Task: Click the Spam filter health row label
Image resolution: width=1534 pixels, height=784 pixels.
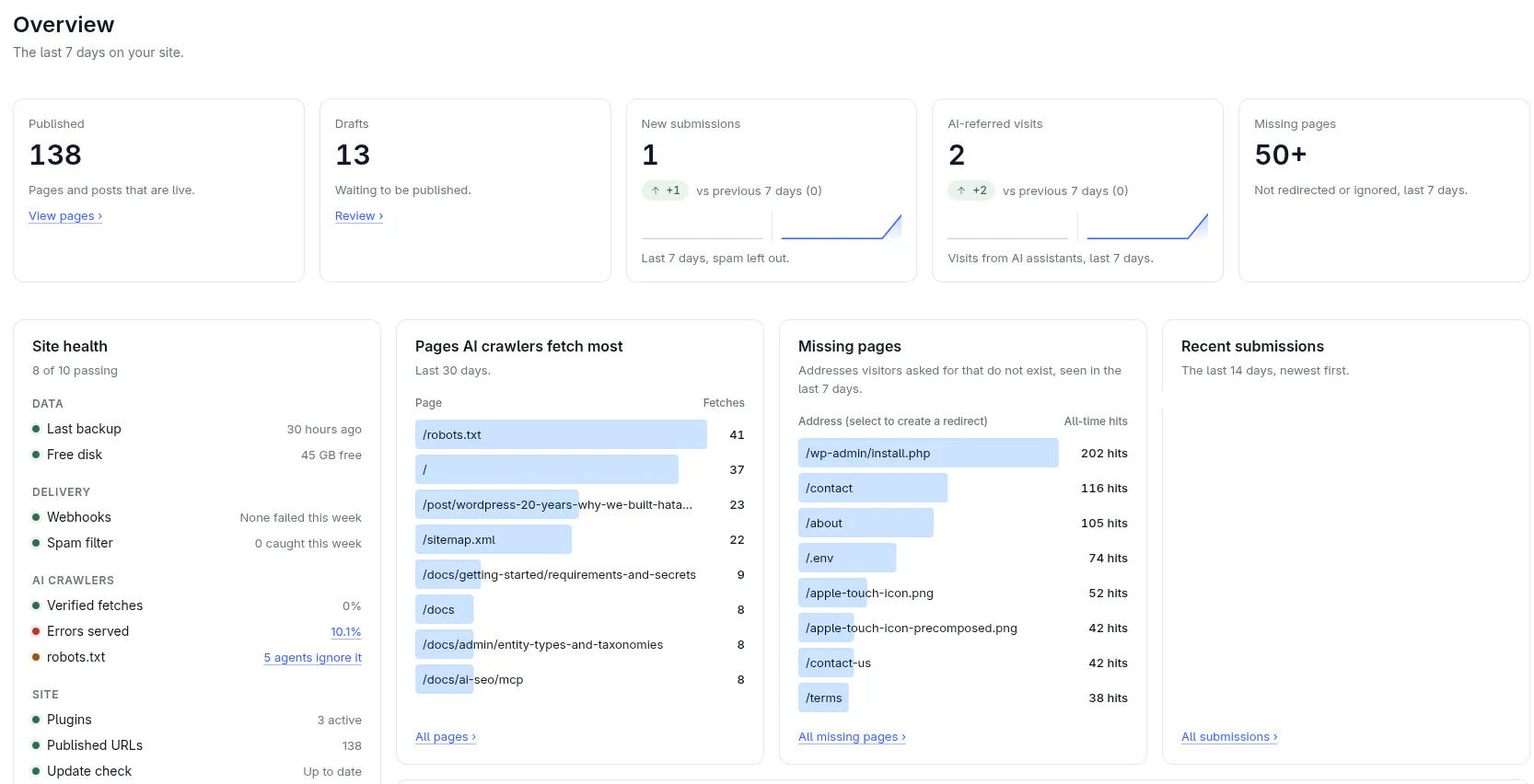Action: tap(80, 543)
